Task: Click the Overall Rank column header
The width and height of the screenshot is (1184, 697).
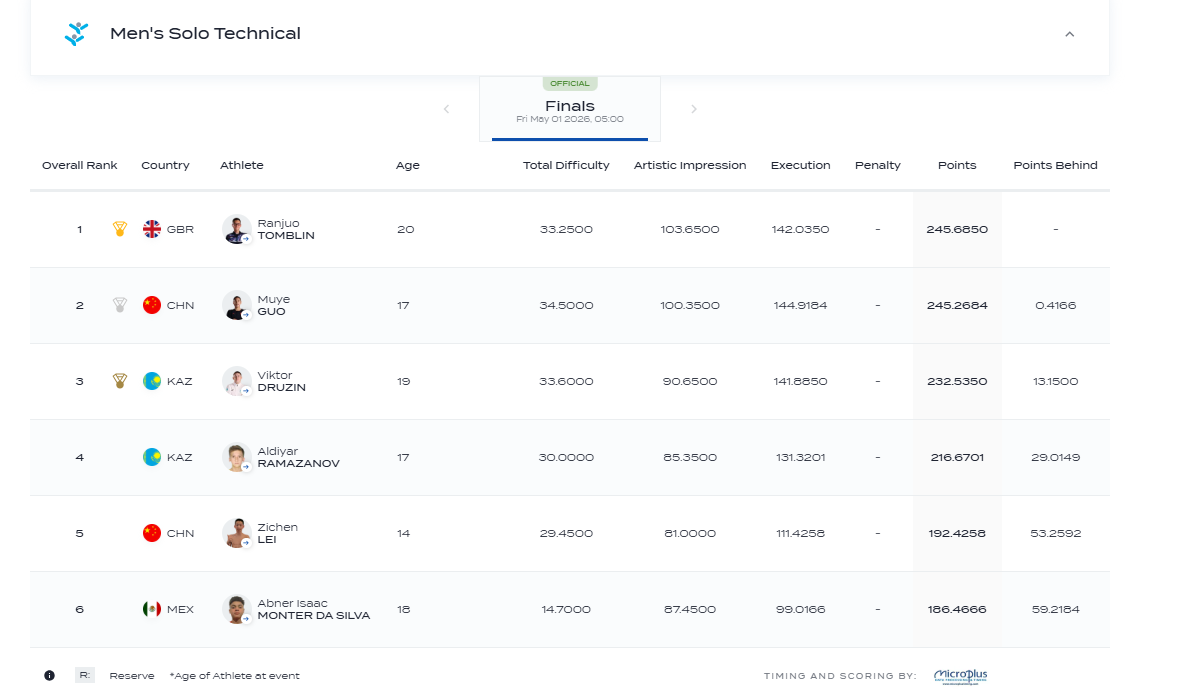Action: [79, 165]
